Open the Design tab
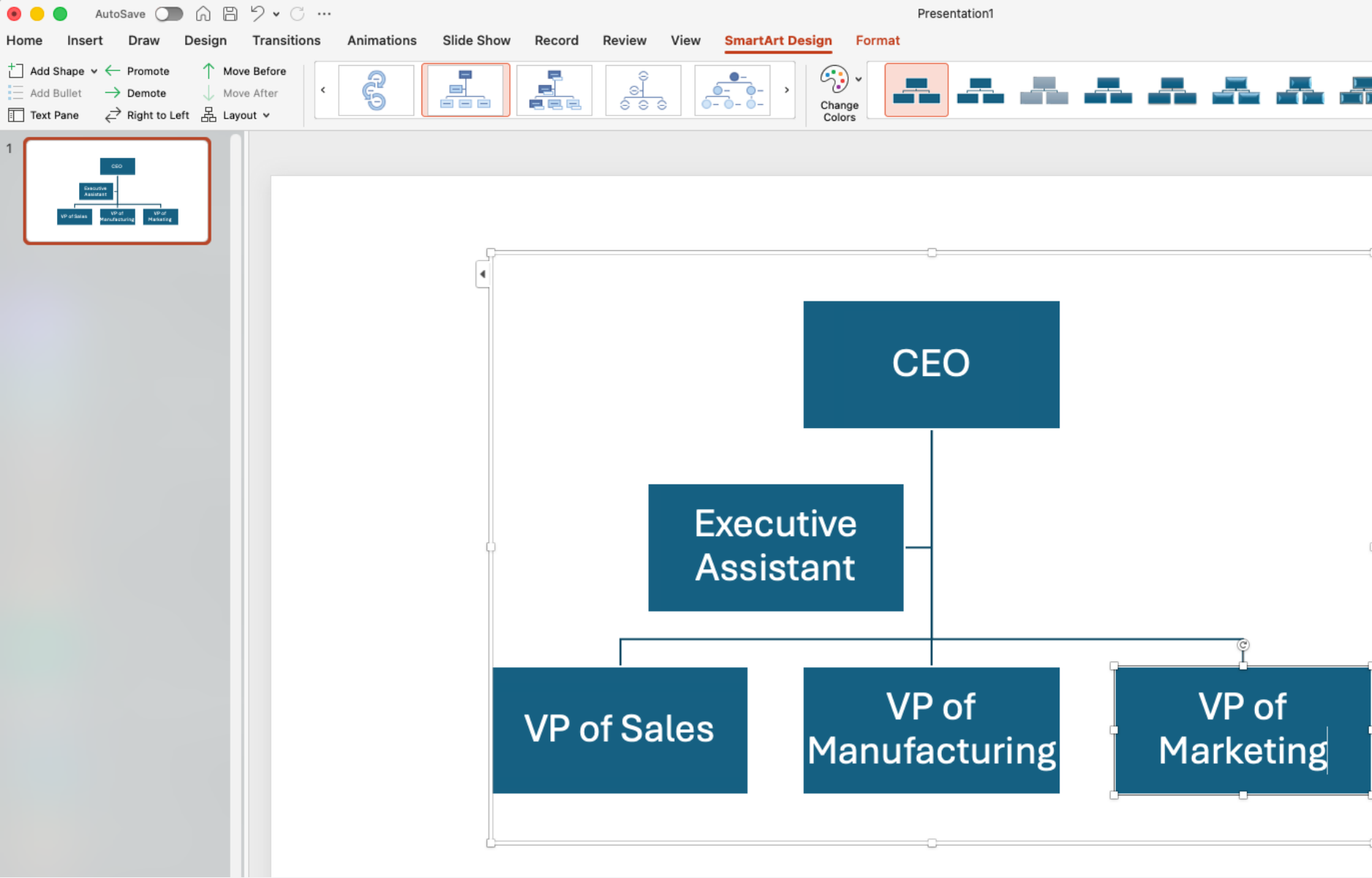 pos(206,40)
